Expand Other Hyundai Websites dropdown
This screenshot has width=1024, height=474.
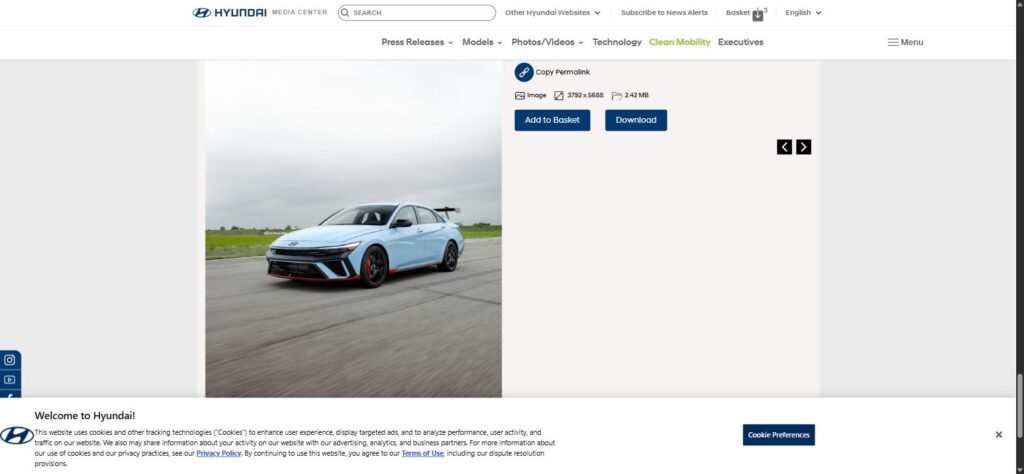coord(552,12)
